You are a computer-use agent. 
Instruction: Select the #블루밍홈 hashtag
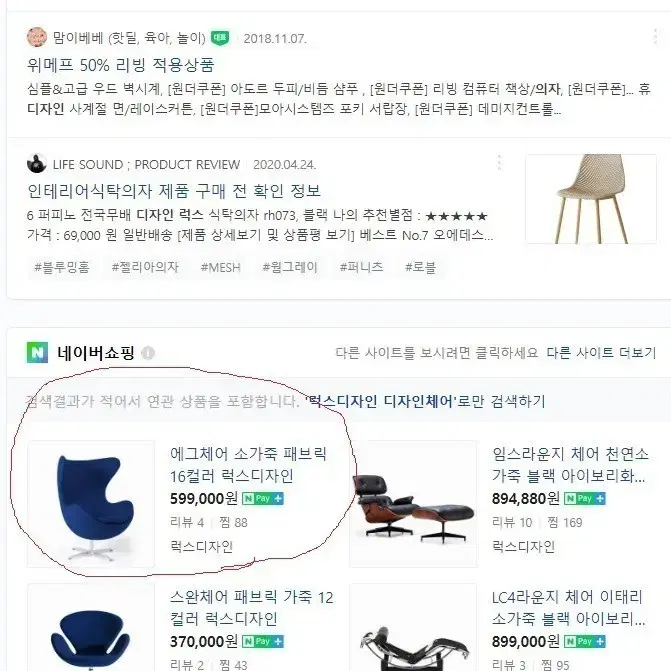point(62,267)
